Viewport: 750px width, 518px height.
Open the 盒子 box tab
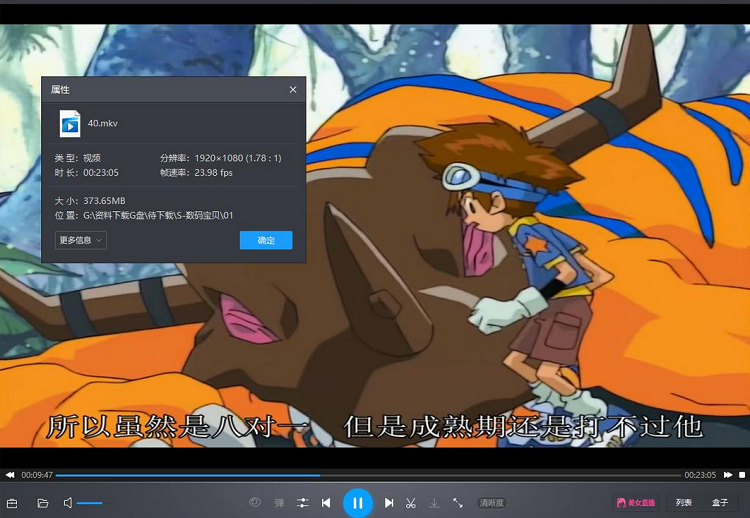[720, 502]
